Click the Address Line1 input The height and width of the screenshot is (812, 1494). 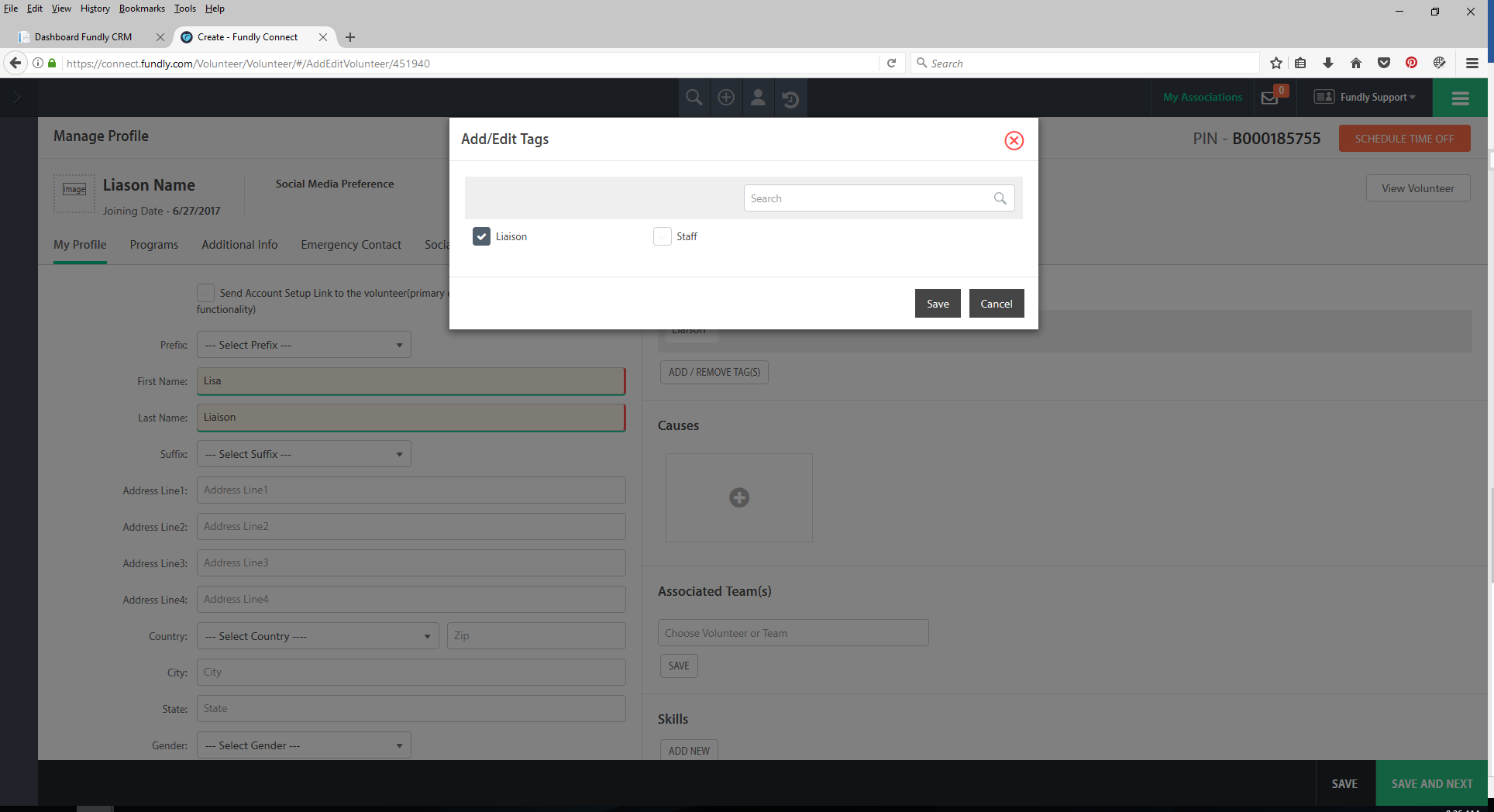[411, 490]
